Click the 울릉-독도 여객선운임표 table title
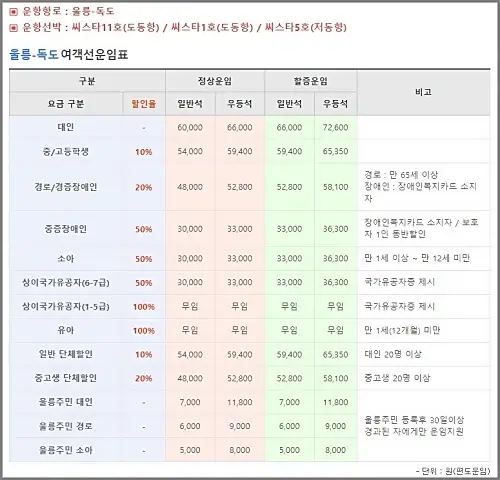The width and height of the screenshot is (500, 480). tap(69, 54)
